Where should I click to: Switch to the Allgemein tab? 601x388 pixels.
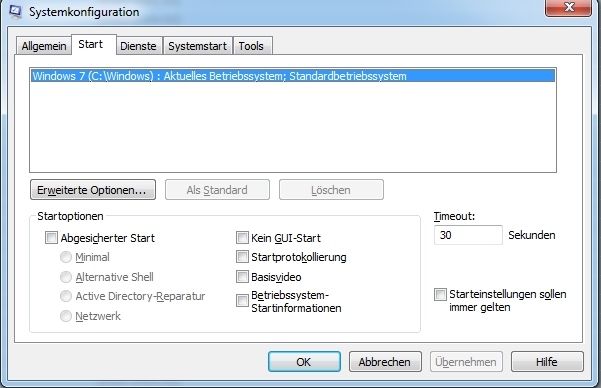[44, 46]
